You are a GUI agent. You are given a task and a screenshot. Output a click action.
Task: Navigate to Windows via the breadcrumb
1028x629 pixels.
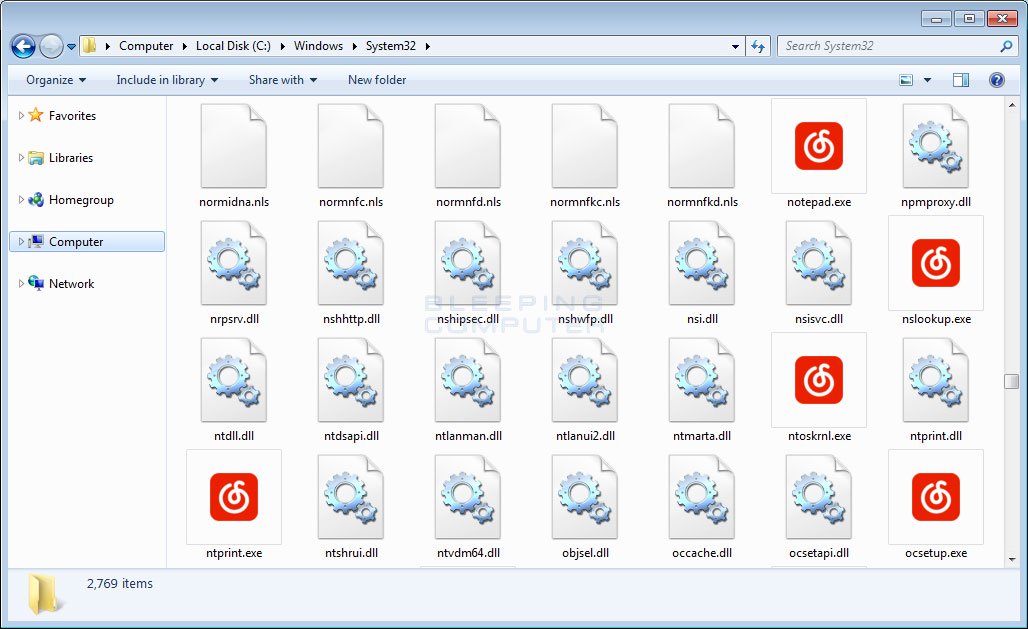pyautogui.click(x=319, y=46)
